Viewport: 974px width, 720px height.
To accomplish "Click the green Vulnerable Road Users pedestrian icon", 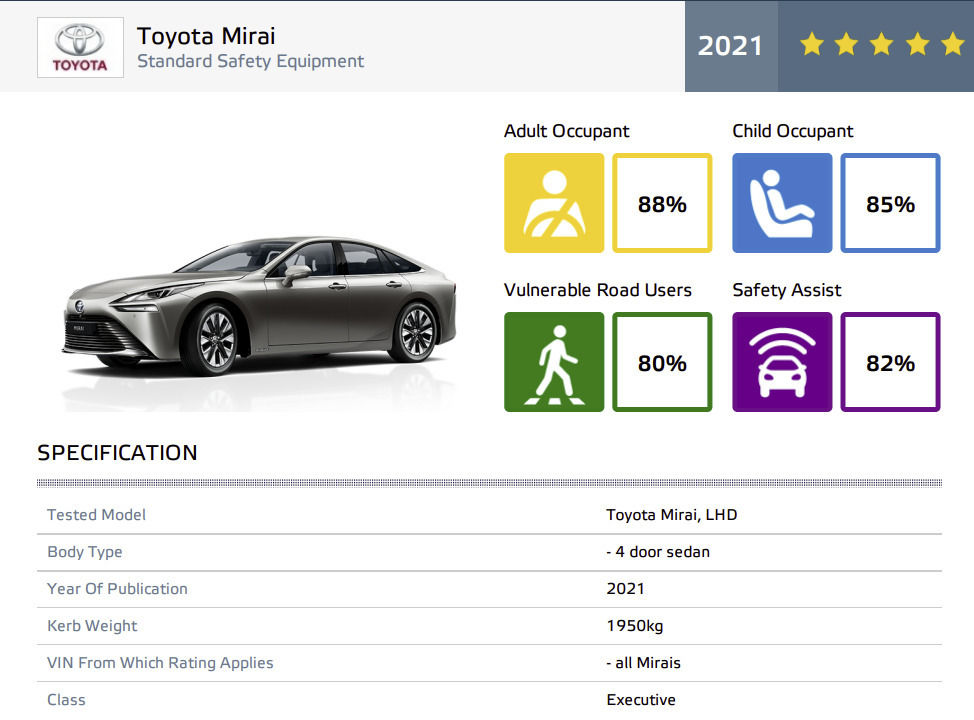I will click(554, 362).
